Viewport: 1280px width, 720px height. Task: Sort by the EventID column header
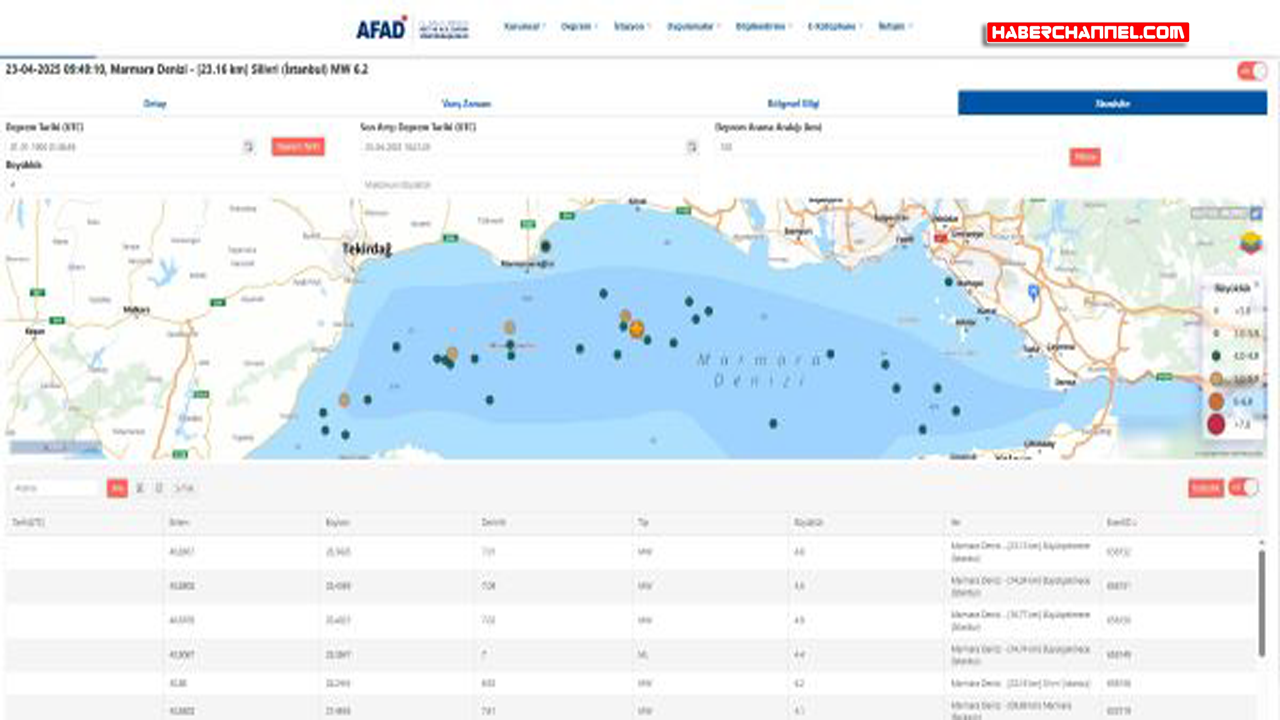click(x=1177, y=522)
